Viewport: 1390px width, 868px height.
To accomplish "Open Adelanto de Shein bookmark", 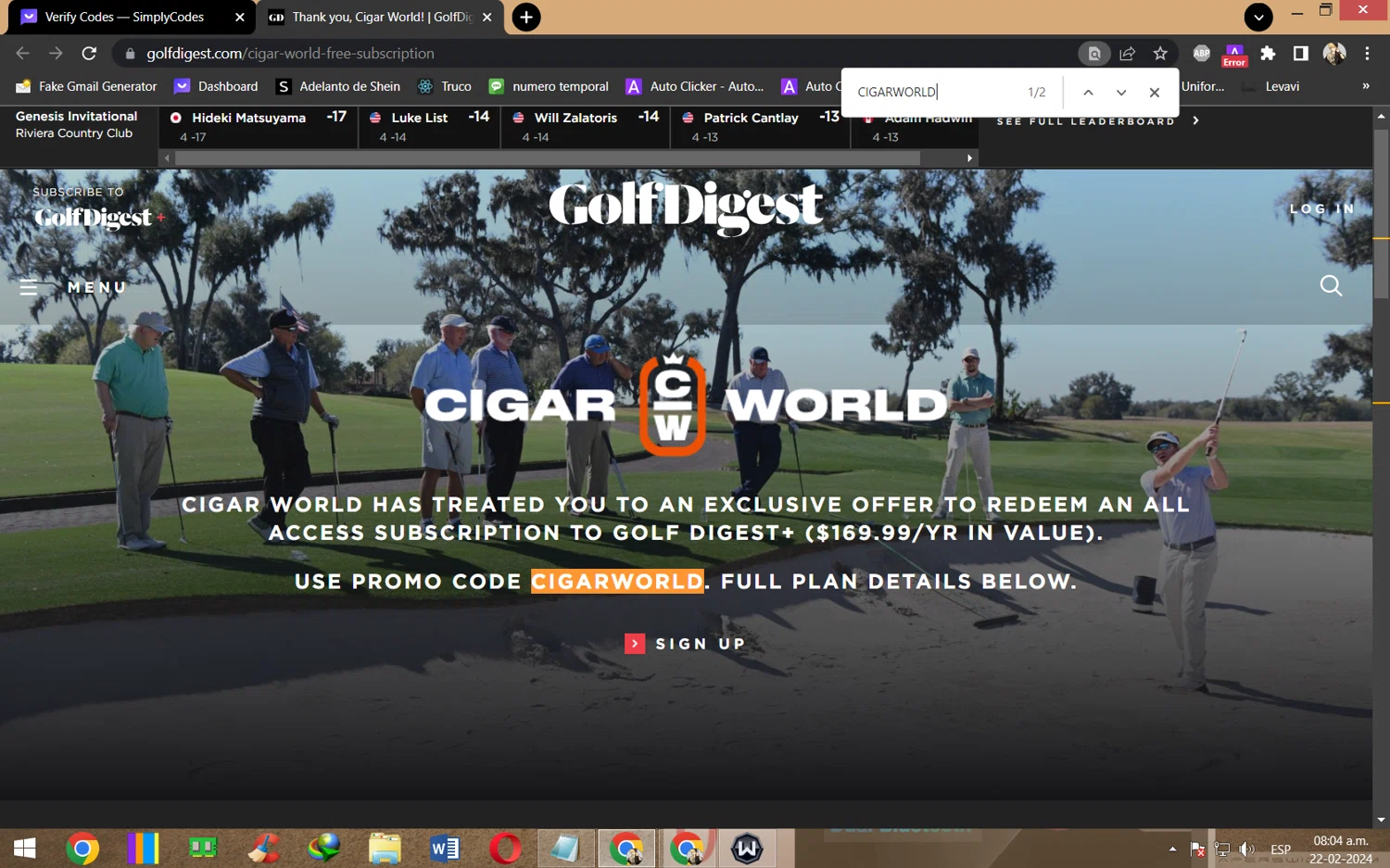I will pyautogui.click(x=338, y=86).
